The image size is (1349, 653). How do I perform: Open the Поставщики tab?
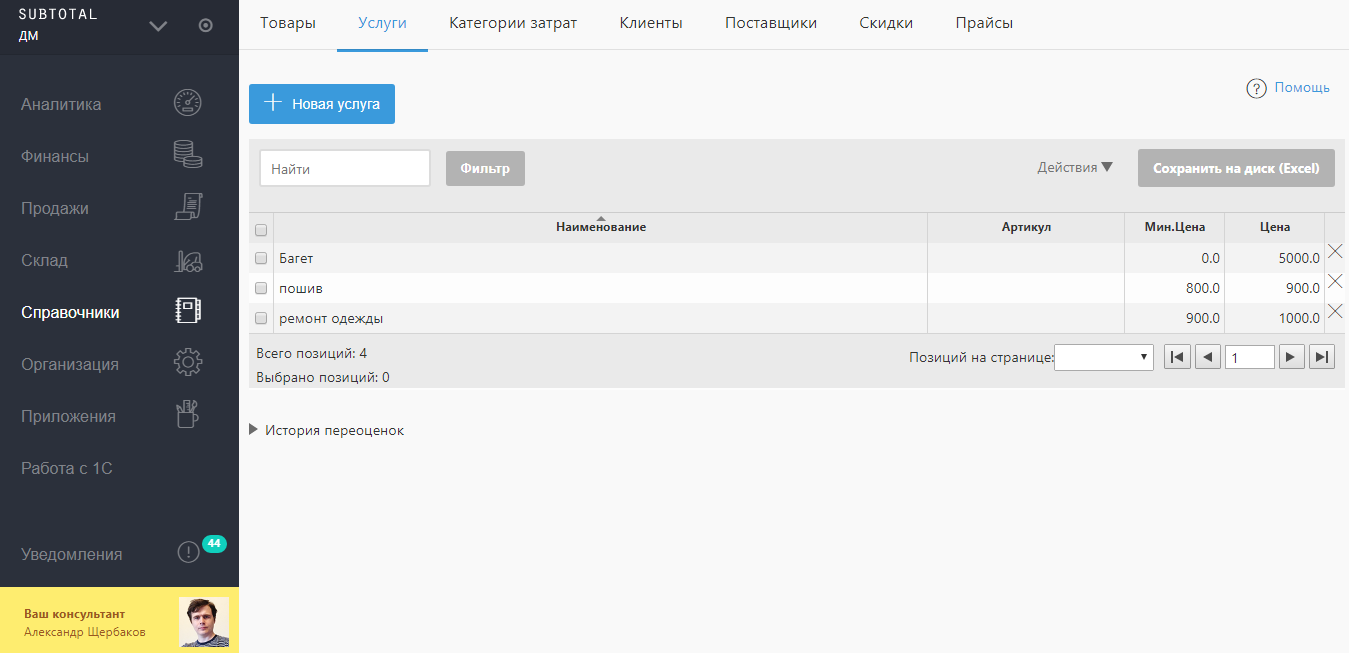(770, 21)
